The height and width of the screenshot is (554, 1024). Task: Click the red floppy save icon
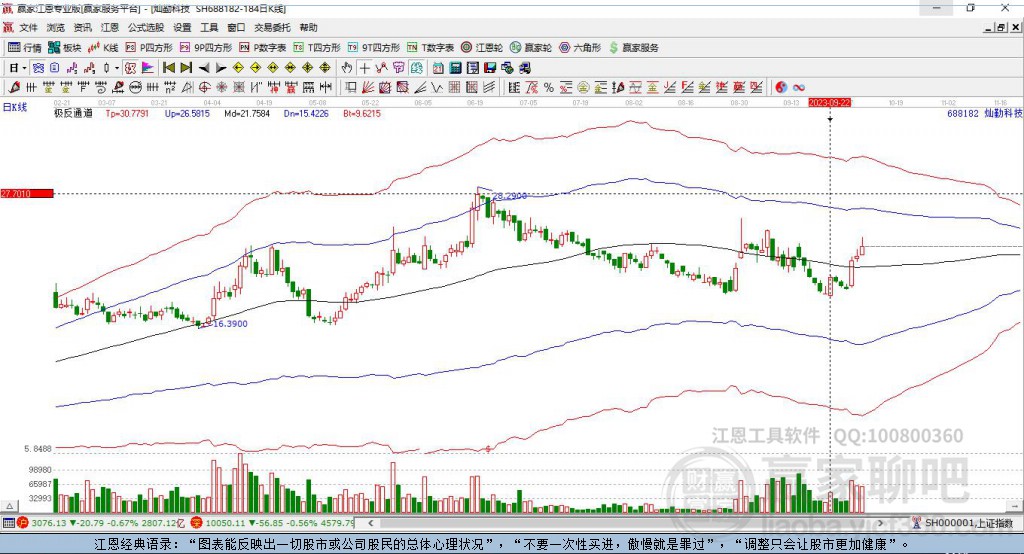click(x=490, y=68)
